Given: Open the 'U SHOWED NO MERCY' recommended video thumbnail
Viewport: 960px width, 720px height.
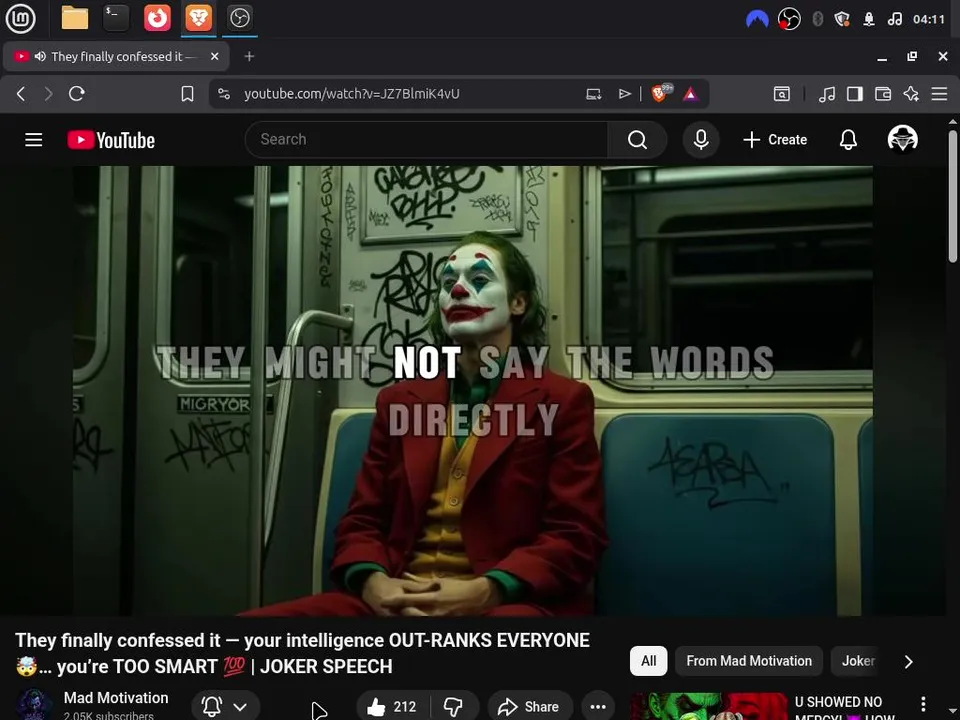Looking at the screenshot, I should click(709, 707).
